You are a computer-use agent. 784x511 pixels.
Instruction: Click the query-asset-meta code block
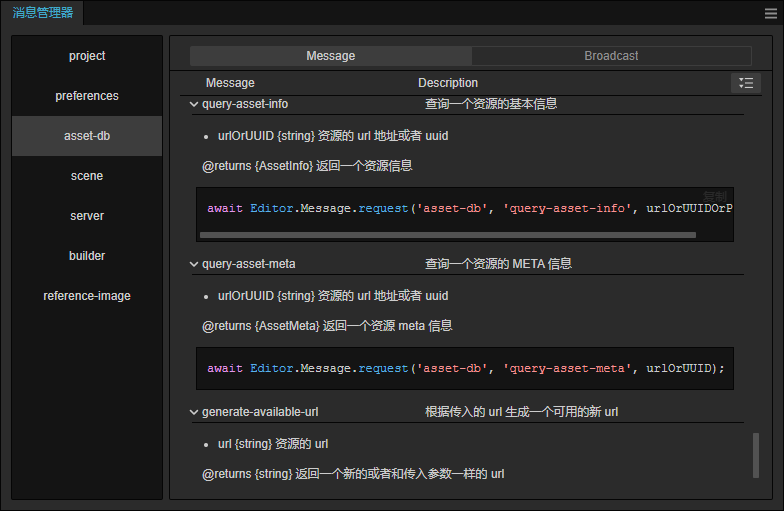pos(465,368)
